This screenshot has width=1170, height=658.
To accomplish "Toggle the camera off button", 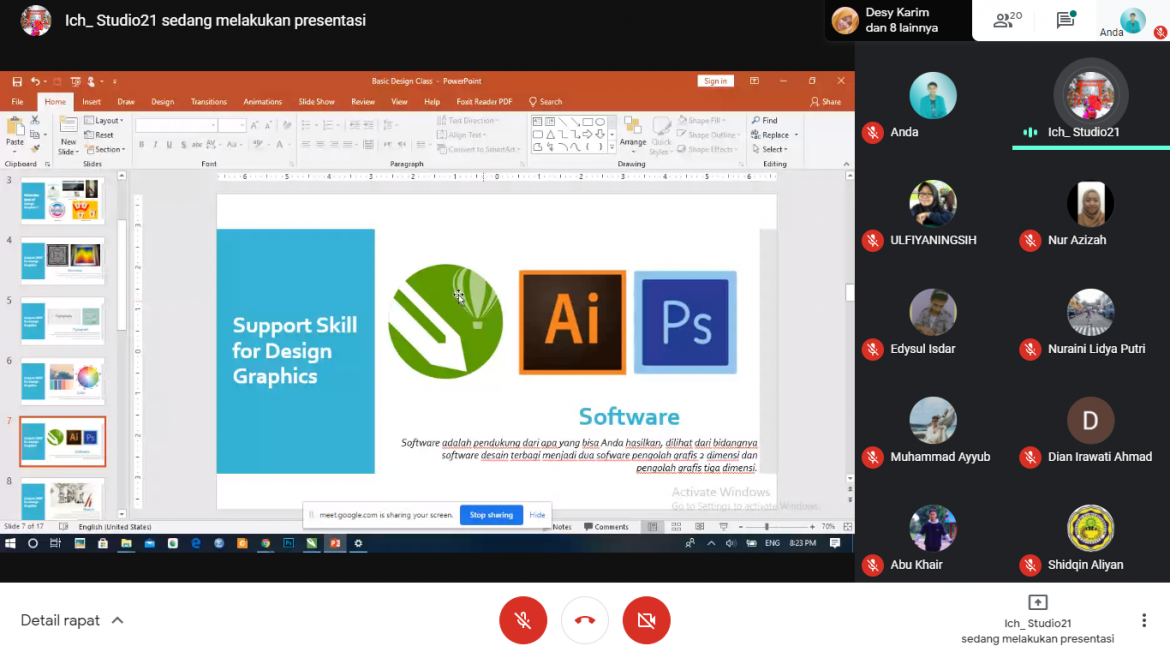I will click(646, 620).
